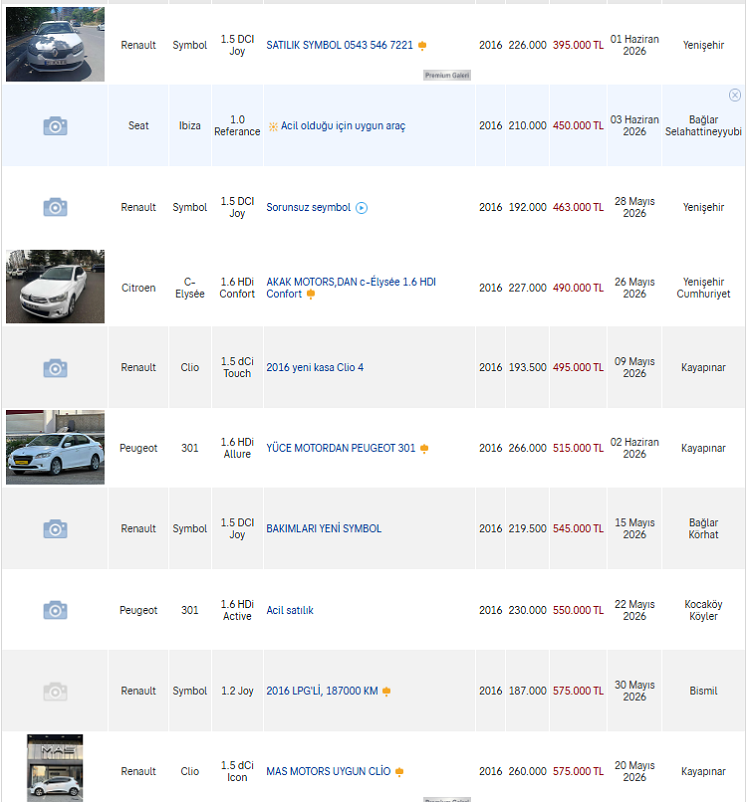Viewport: 750px width, 802px height.
Task: Click the Premium Galeri label under SATILIK SYMBOL
Action: [x=447, y=75]
